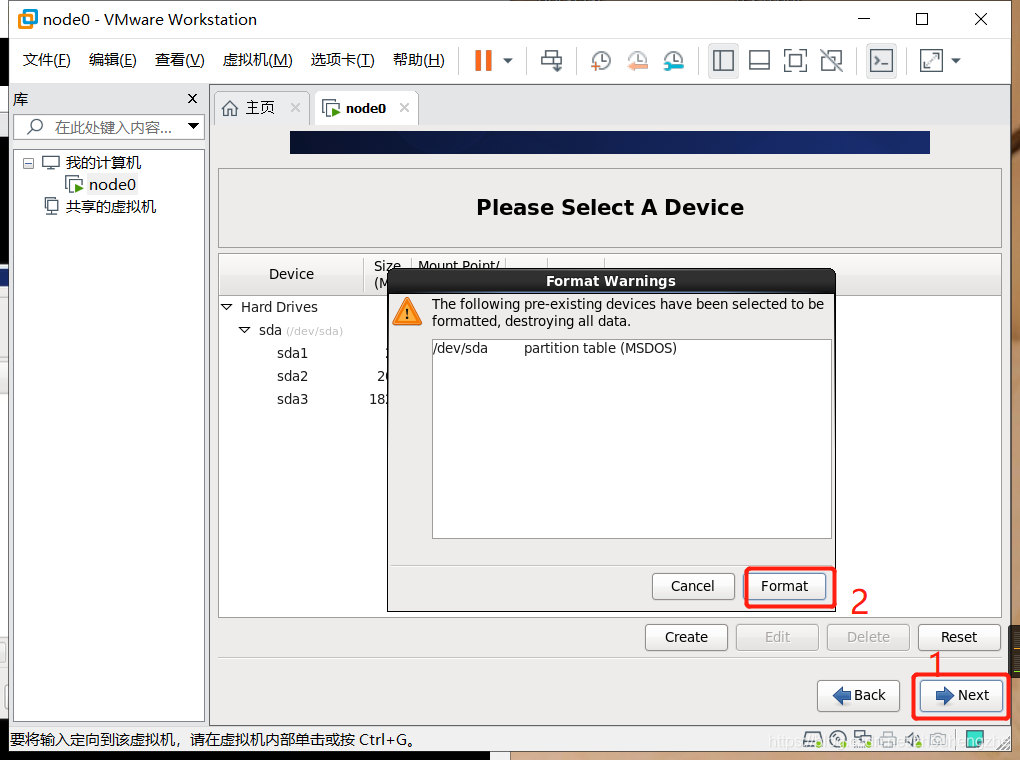
Task: Select 我的计算机 in the library
Action: point(103,163)
